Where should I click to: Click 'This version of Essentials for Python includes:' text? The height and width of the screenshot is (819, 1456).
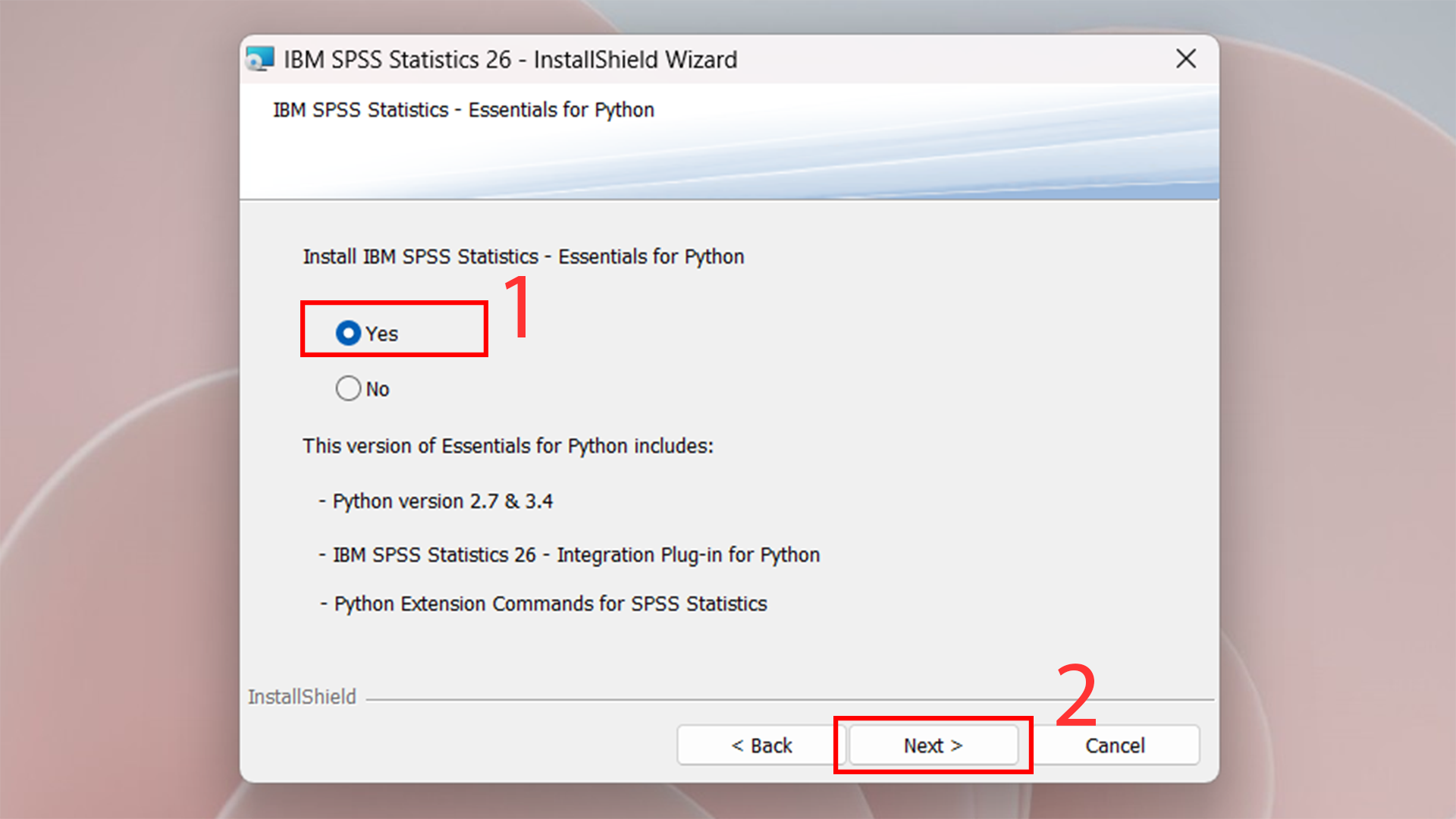click(x=508, y=446)
